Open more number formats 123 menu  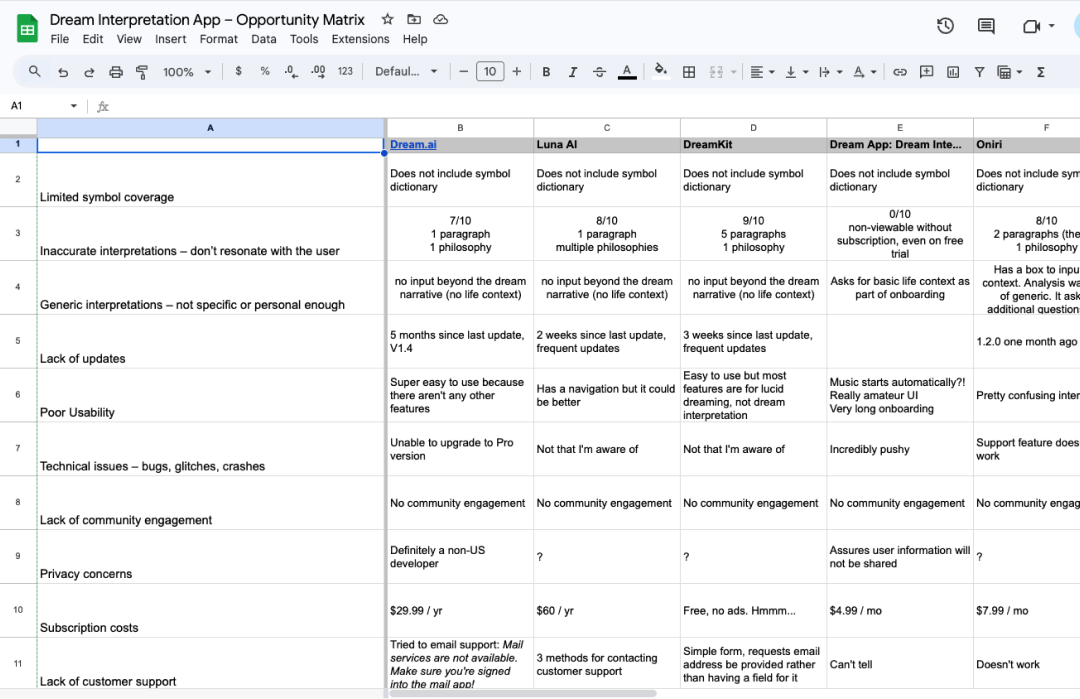[x=345, y=71]
